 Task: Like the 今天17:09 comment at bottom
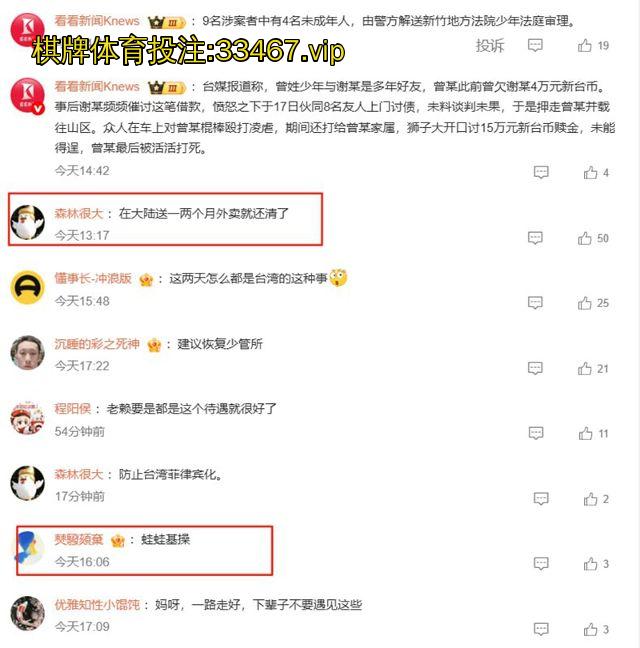pos(590,629)
